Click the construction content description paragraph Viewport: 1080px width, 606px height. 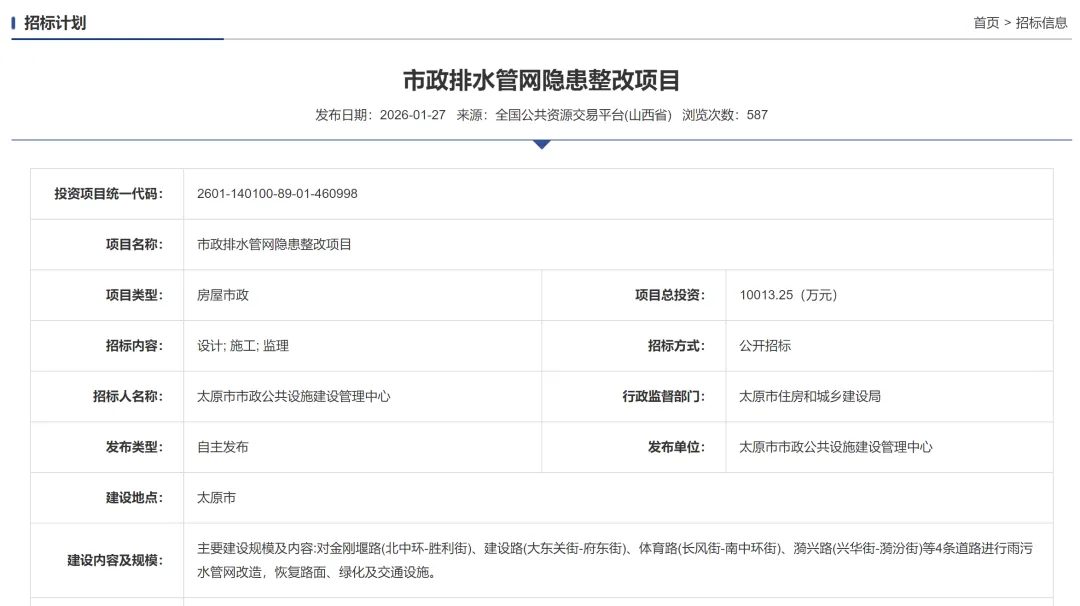tap(614, 560)
